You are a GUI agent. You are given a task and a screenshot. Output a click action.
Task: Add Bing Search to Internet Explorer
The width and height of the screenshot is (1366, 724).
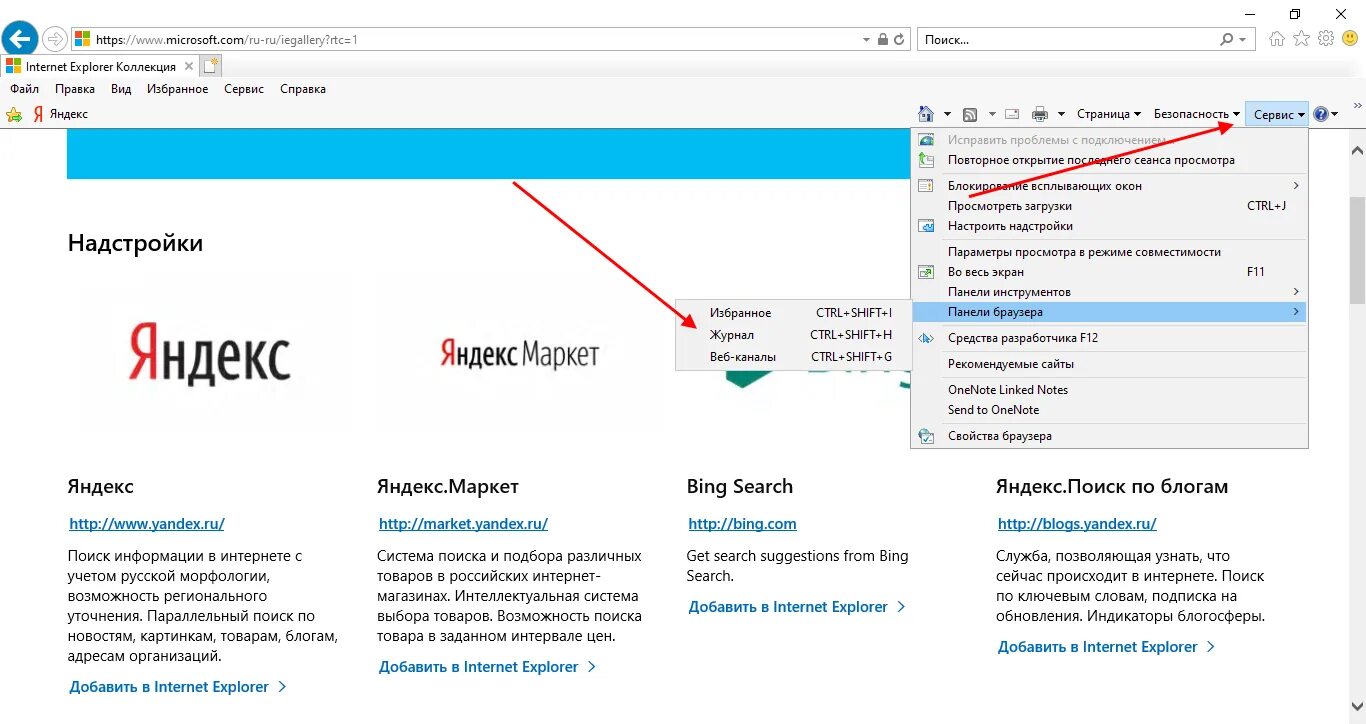point(797,607)
